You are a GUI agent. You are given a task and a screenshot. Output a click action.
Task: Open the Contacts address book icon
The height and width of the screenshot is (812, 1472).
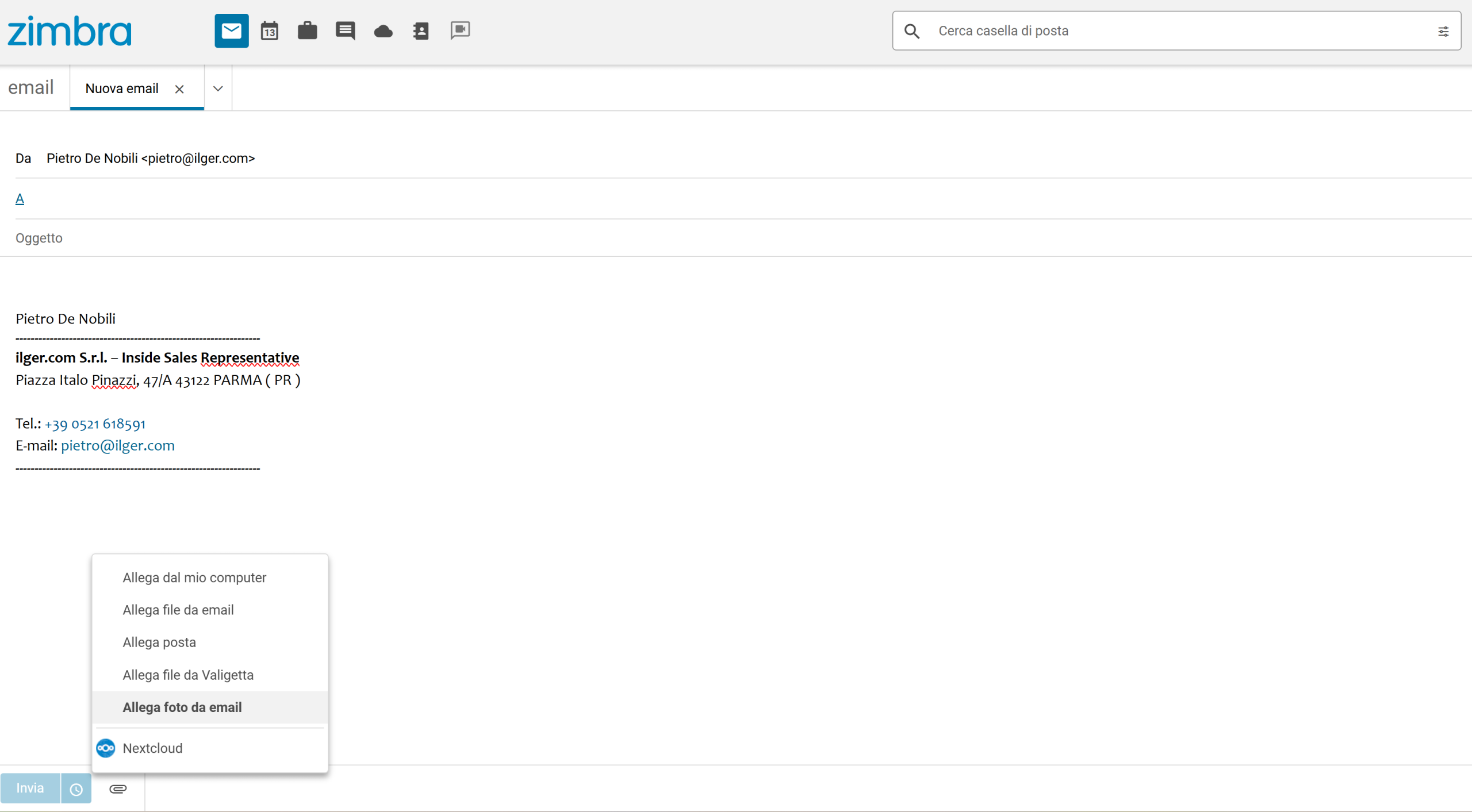(x=421, y=30)
